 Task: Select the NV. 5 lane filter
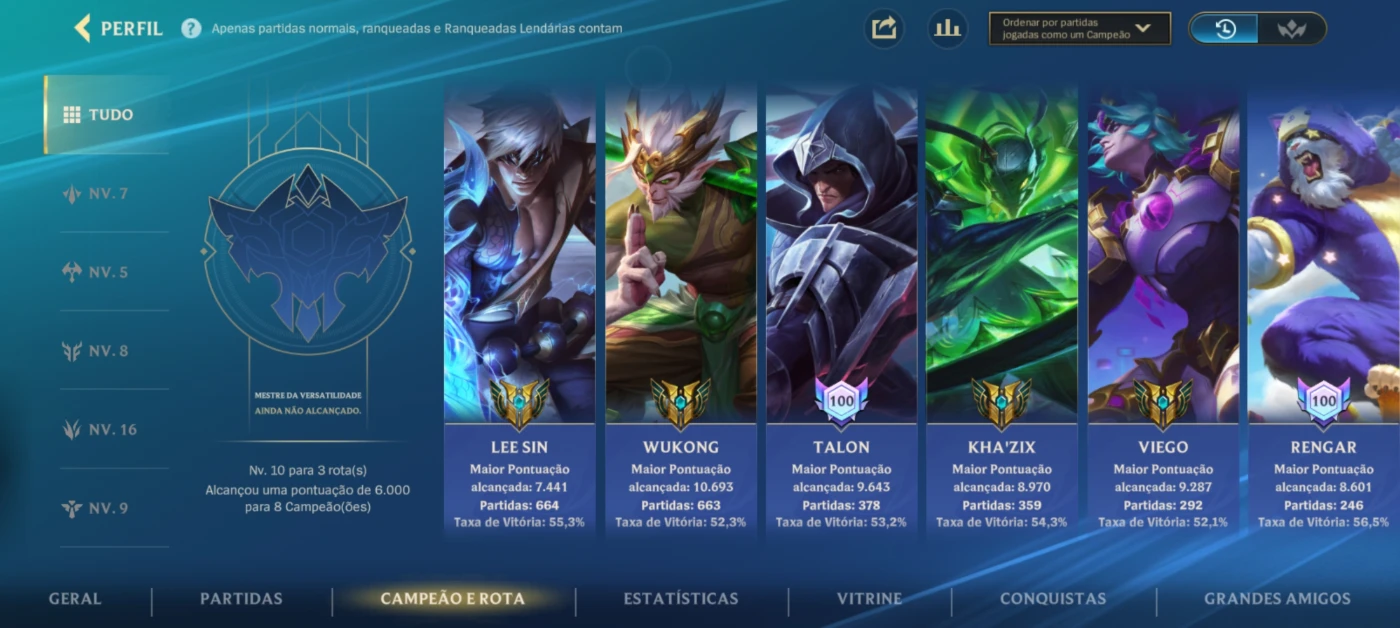click(106, 272)
